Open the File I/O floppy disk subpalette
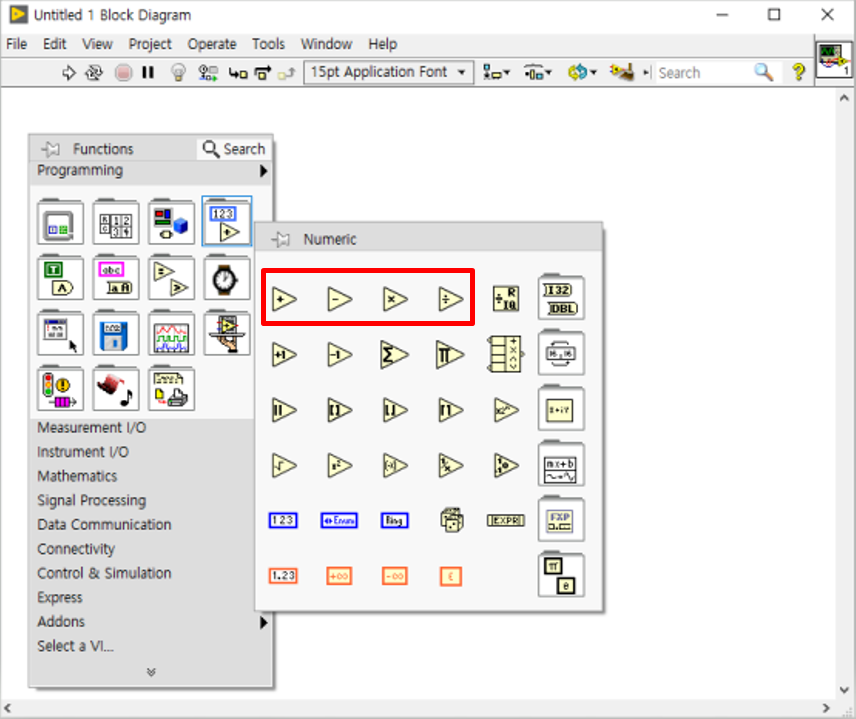The height and width of the screenshot is (719, 856). coord(116,333)
